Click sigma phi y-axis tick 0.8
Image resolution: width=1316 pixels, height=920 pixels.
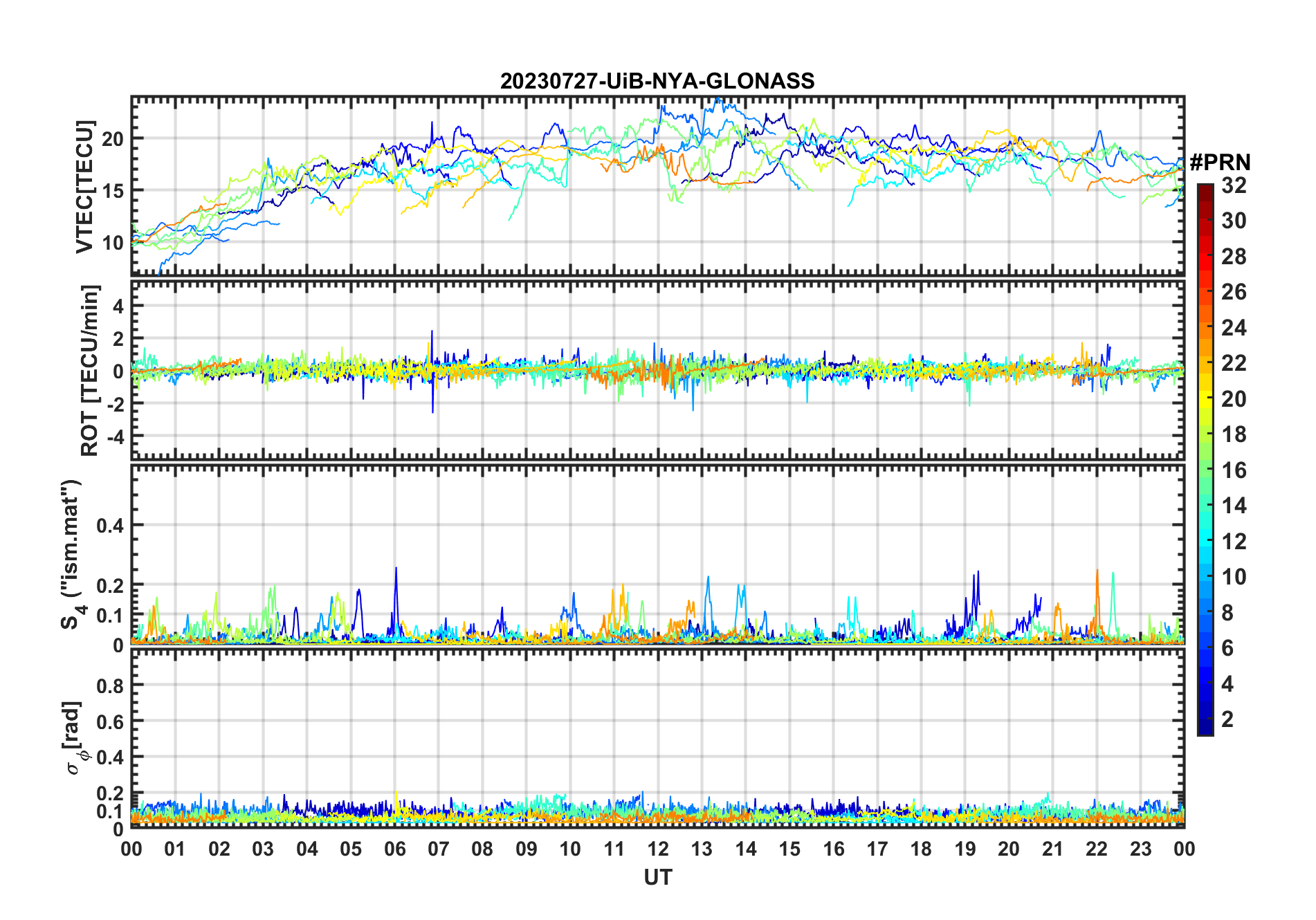point(111,686)
